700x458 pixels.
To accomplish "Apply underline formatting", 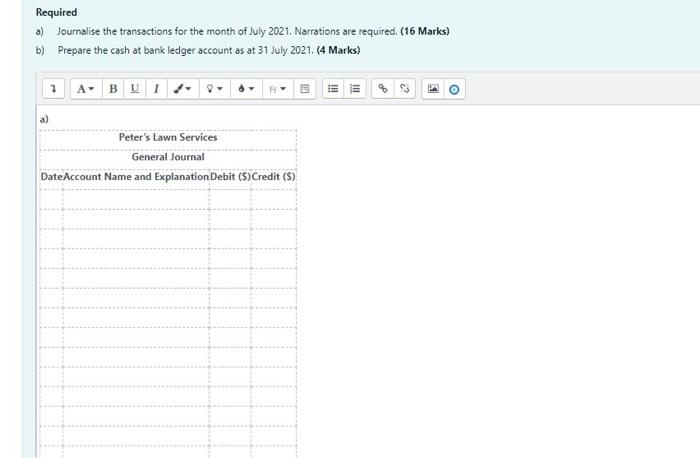I will click(x=134, y=89).
